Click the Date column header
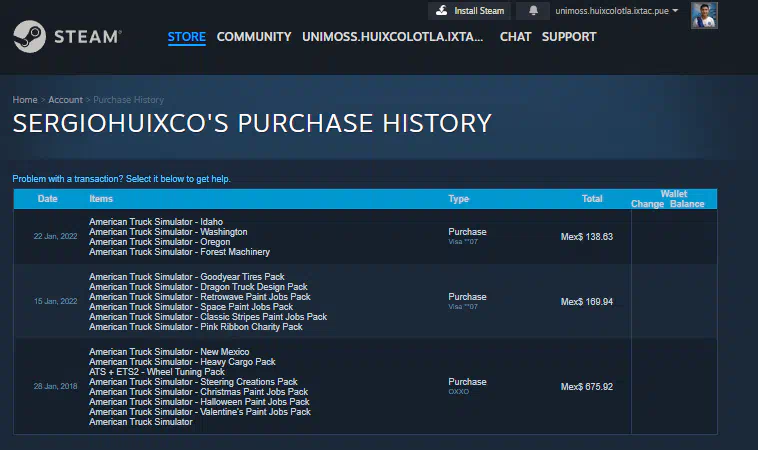 [47, 199]
